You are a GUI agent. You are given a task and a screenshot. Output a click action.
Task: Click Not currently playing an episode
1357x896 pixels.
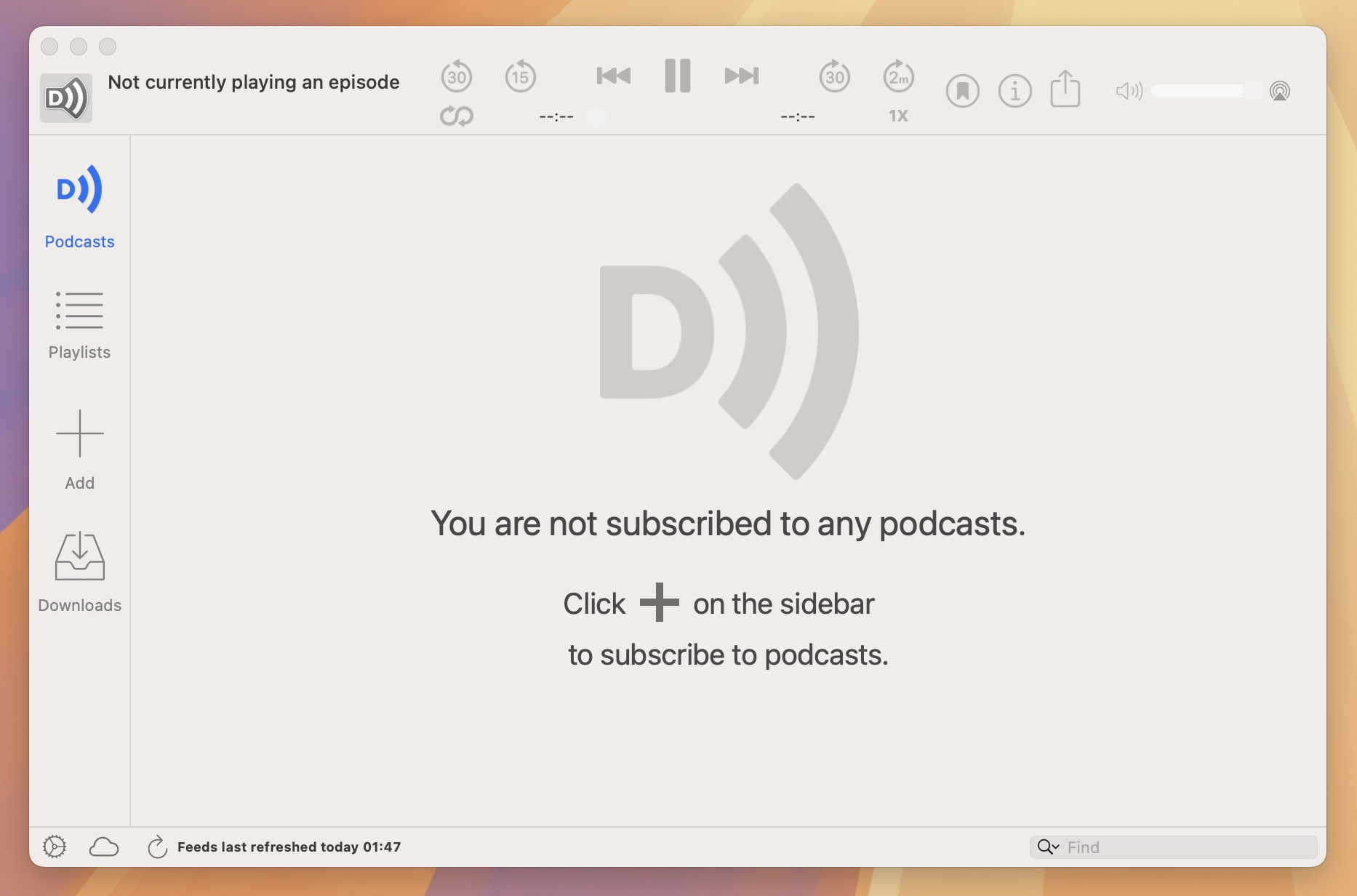(x=254, y=82)
